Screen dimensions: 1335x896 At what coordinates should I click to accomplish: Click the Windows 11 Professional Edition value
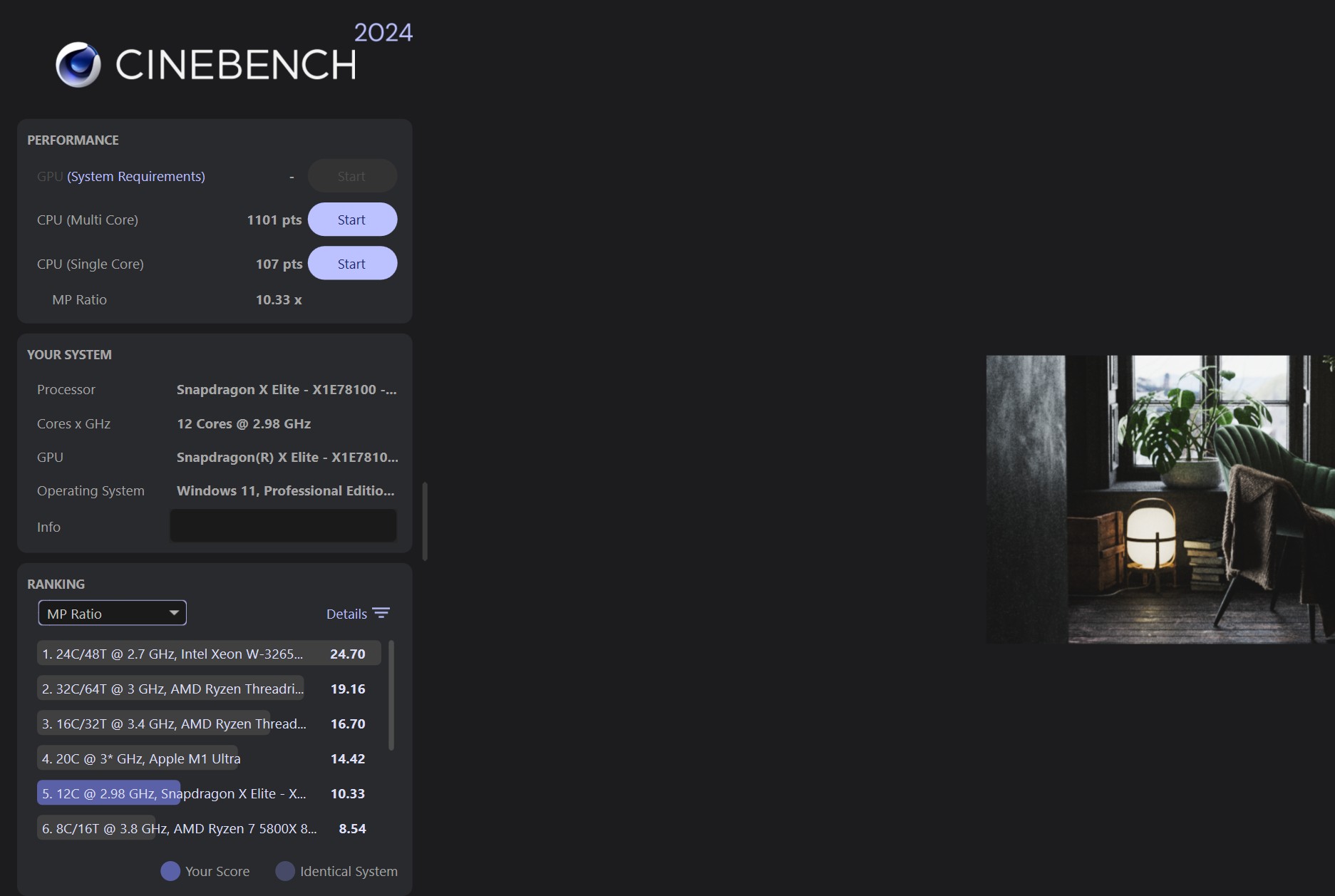285,490
